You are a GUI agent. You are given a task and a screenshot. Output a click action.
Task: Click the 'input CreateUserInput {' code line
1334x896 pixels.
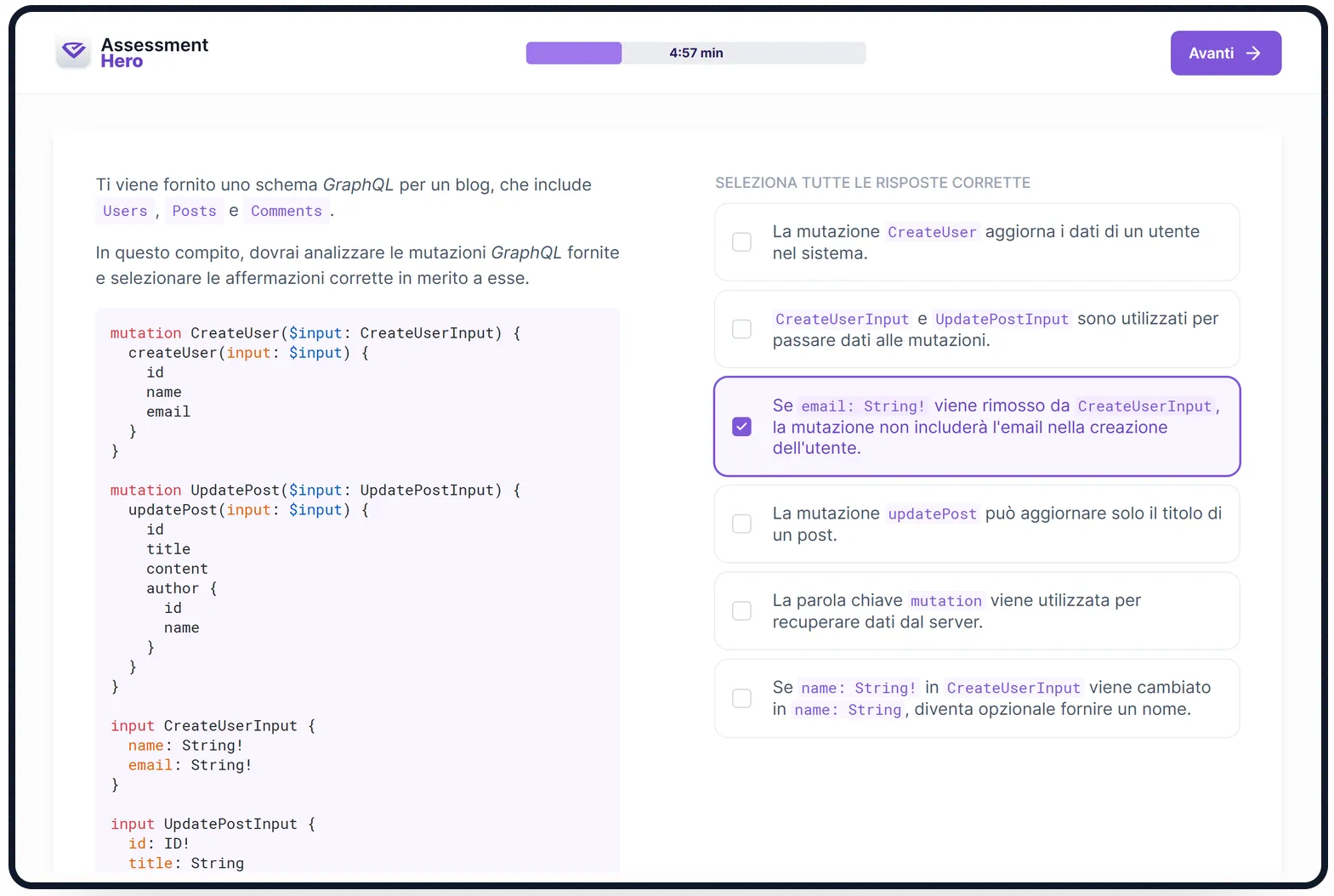pyautogui.click(x=213, y=726)
